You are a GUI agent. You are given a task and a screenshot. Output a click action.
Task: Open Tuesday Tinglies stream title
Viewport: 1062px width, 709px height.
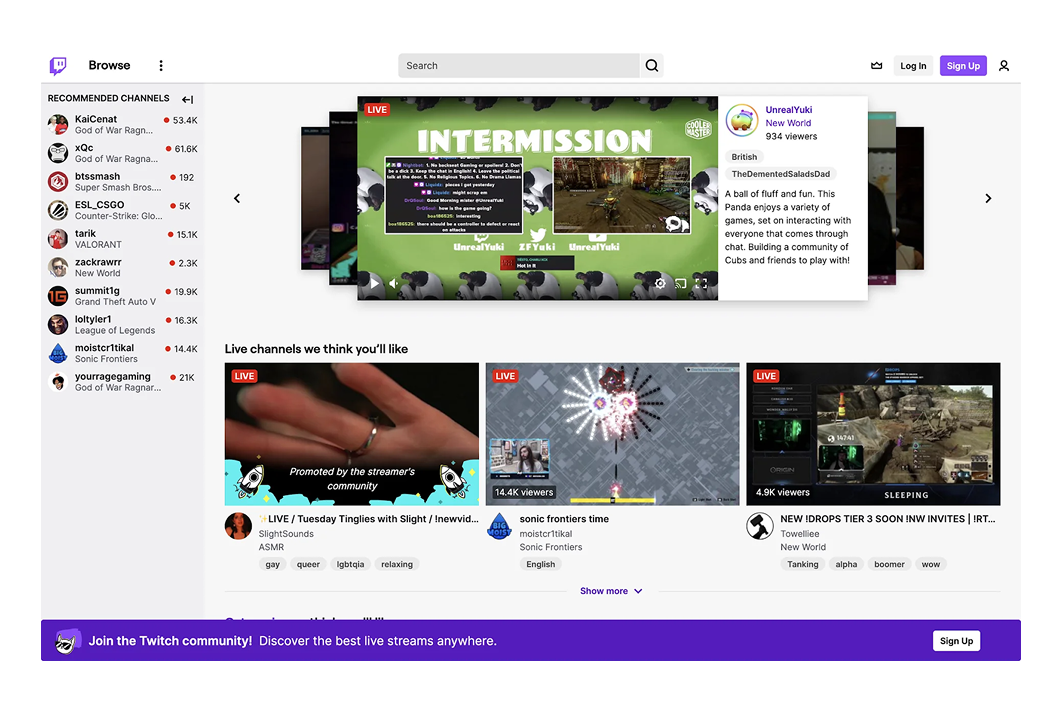pos(368,519)
